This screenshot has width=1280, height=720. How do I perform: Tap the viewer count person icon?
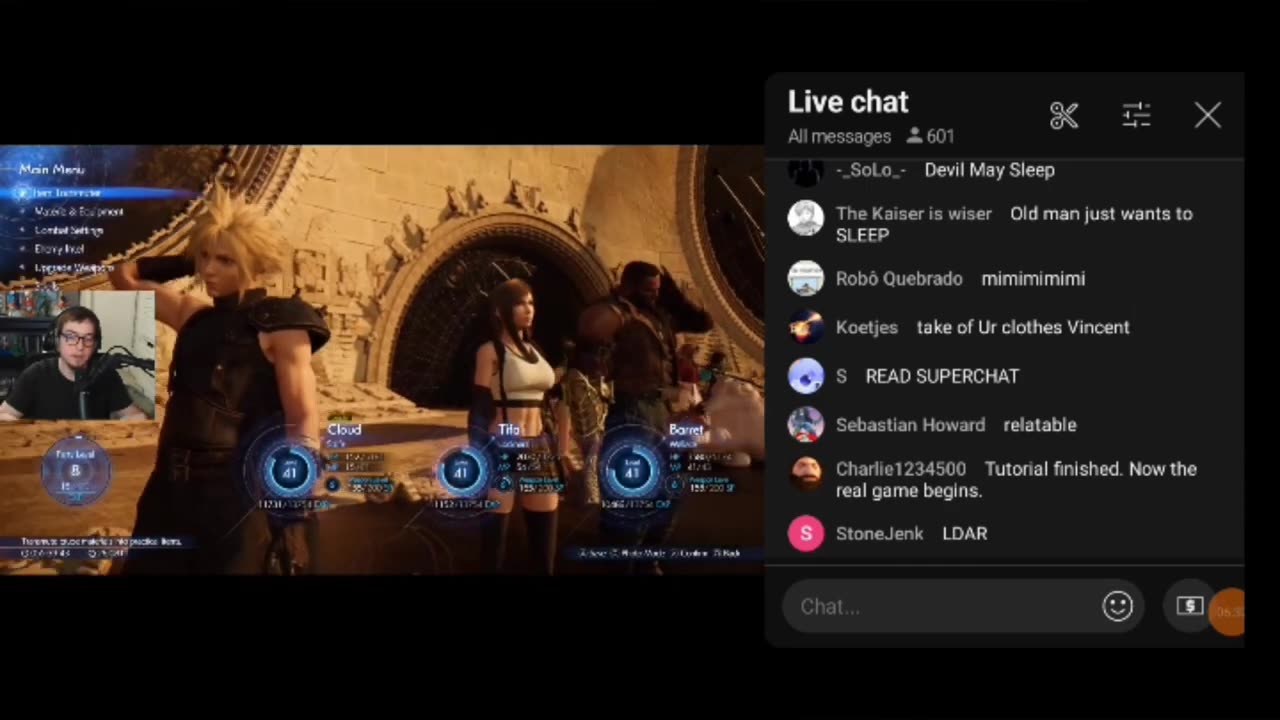914,136
